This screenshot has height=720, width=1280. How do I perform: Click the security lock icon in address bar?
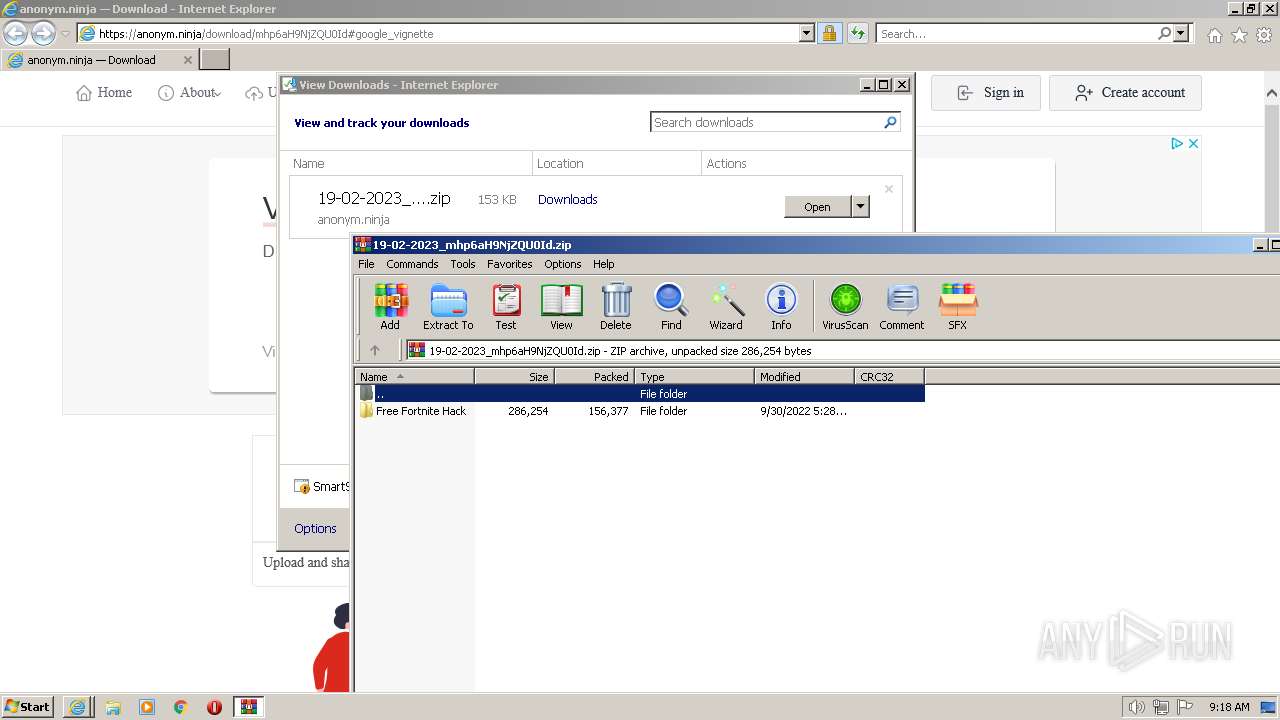click(829, 33)
